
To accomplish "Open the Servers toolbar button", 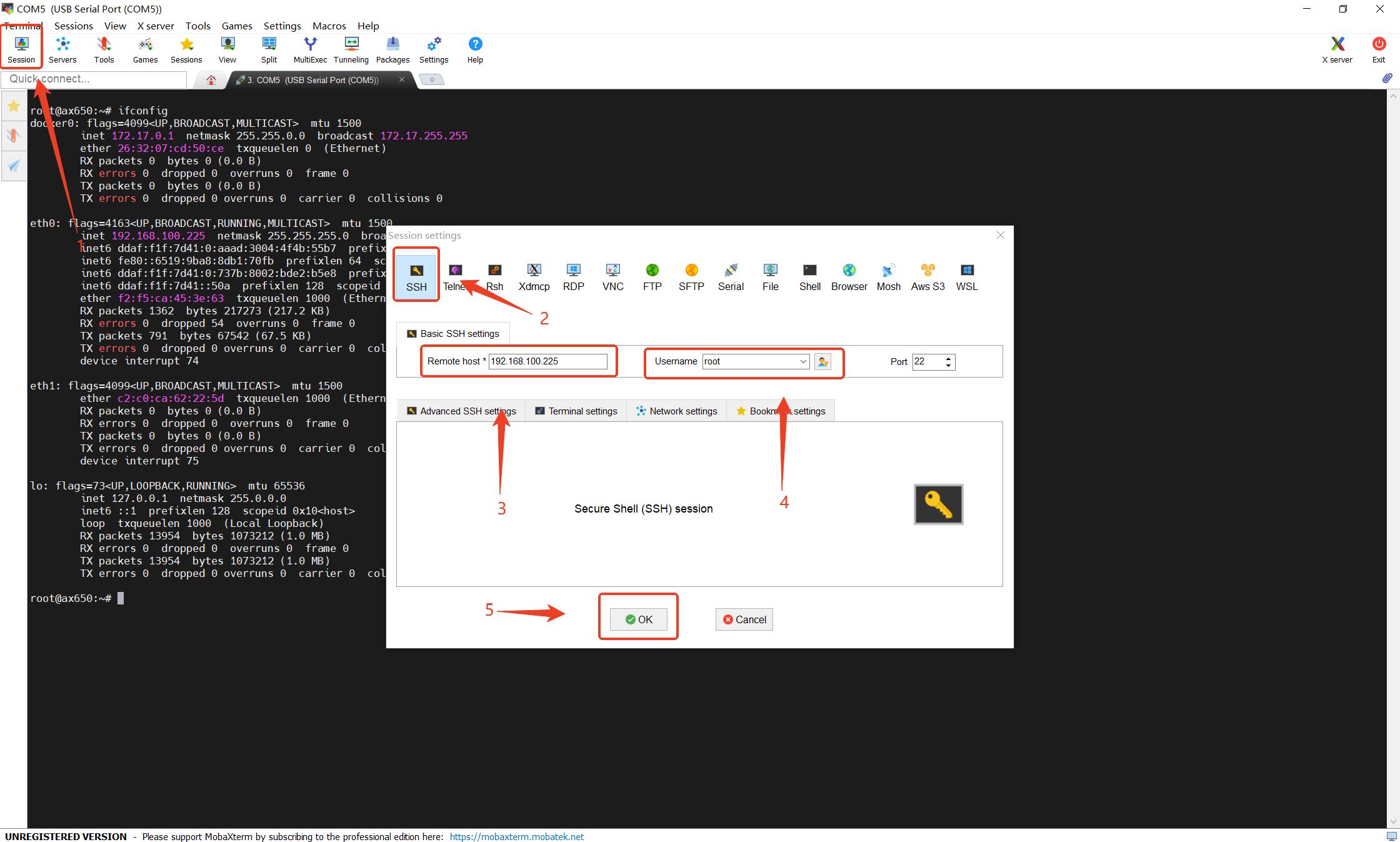I will 62,50.
